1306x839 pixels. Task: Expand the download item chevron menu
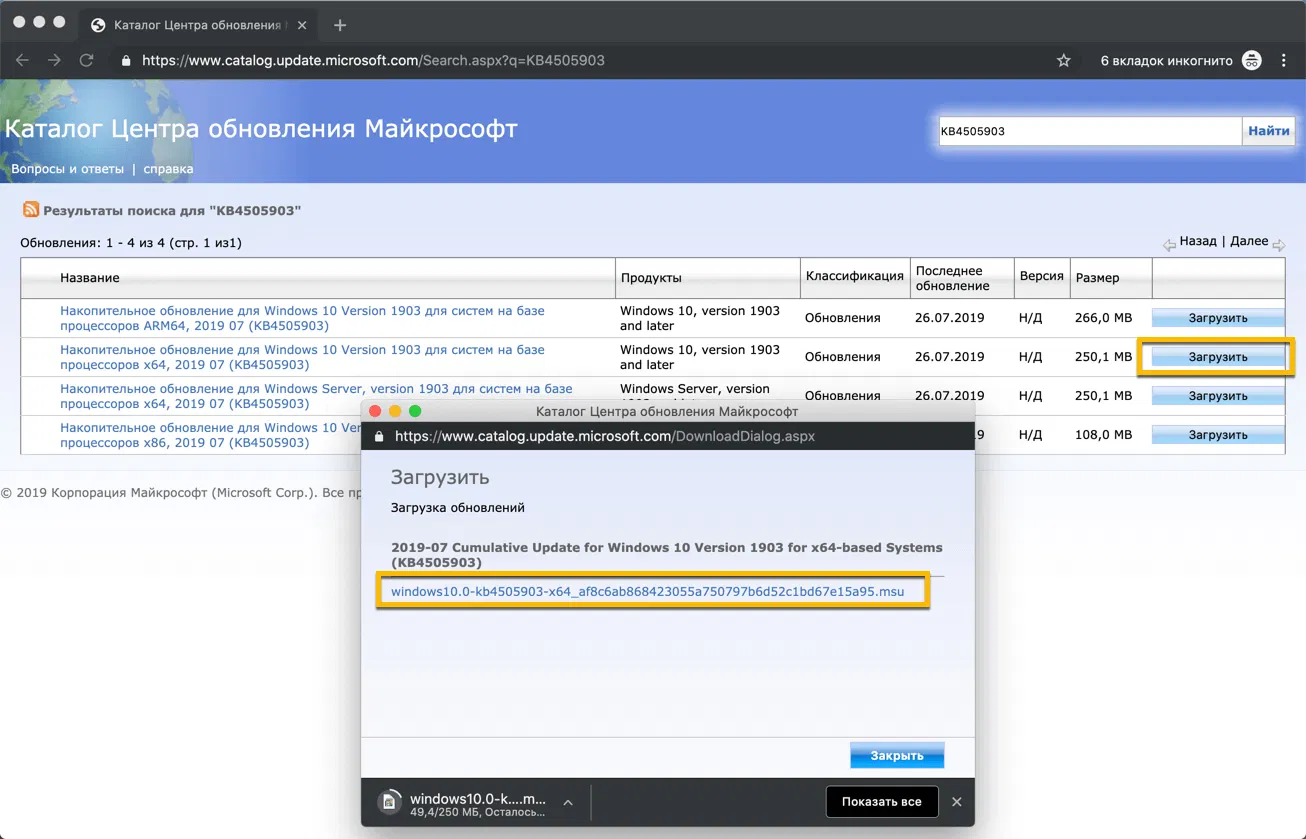point(568,801)
